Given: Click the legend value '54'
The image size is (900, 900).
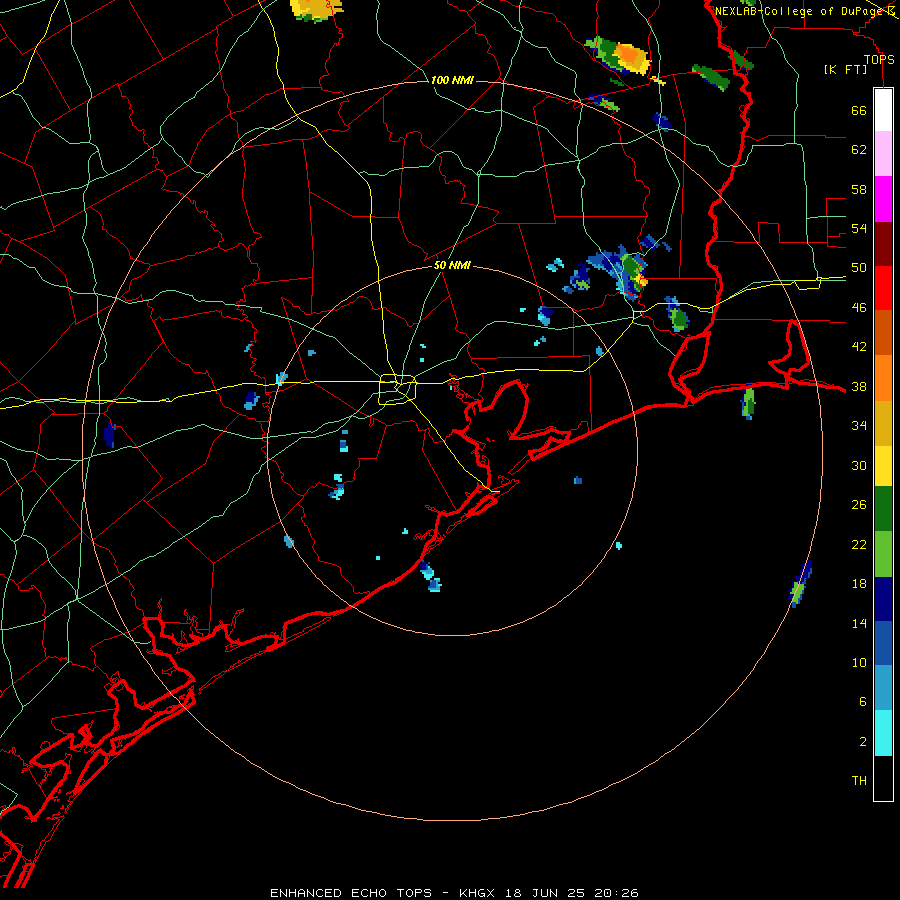Looking at the screenshot, I should click(859, 228).
